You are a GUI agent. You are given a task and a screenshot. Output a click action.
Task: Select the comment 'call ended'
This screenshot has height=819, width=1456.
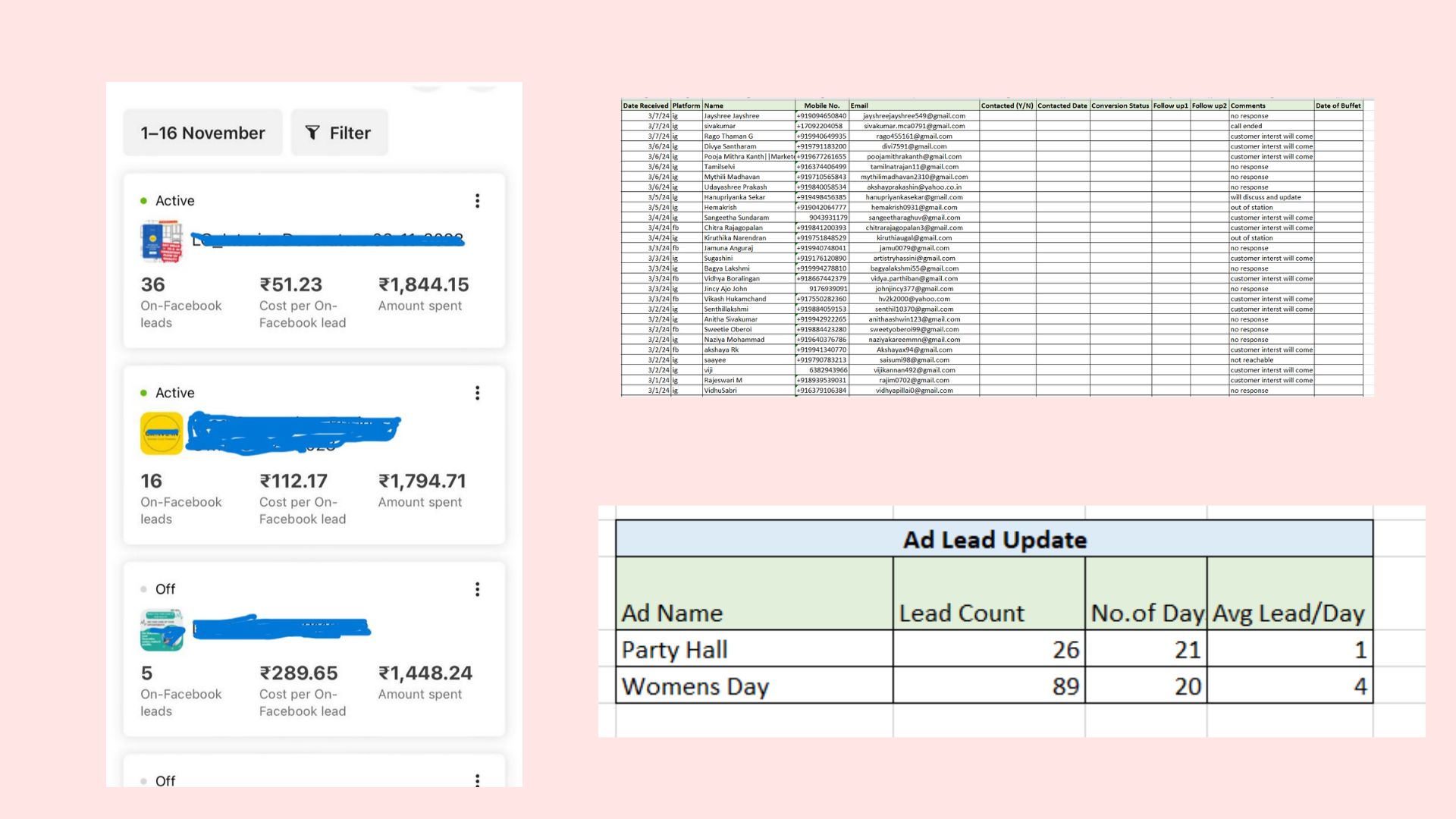click(x=1246, y=126)
